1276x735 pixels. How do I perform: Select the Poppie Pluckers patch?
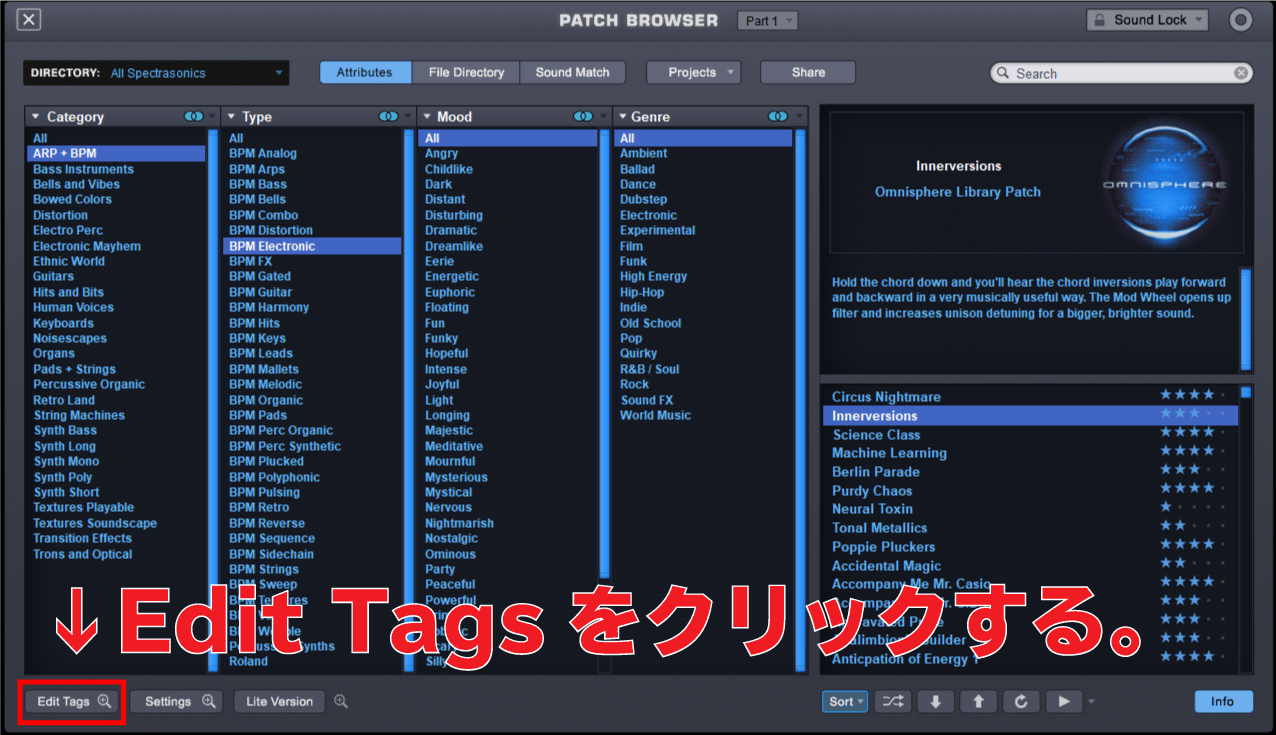click(883, 547)
